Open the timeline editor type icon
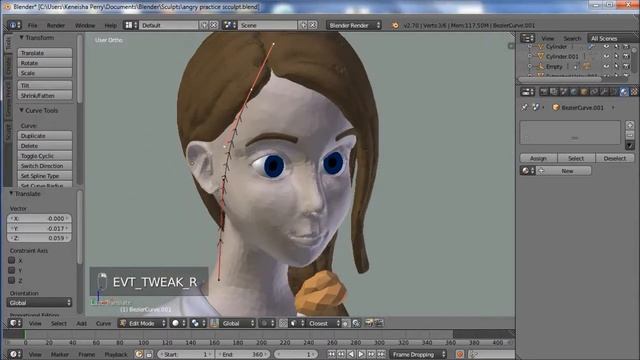The image size is (640, 360). click(14, 354)
